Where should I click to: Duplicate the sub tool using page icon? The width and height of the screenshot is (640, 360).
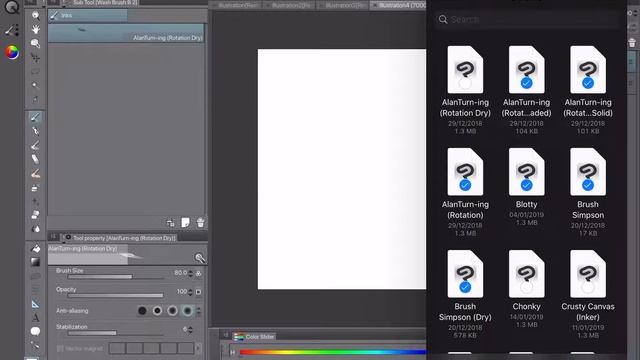click(185, 222)
